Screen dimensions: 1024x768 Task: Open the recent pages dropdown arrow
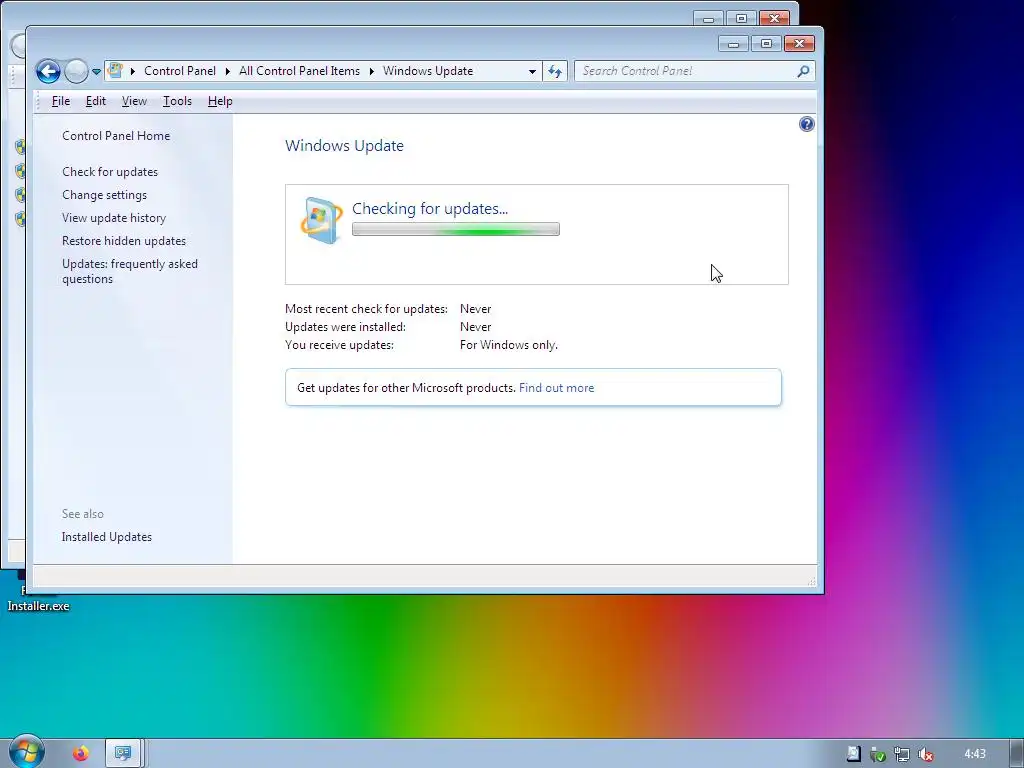96,72
